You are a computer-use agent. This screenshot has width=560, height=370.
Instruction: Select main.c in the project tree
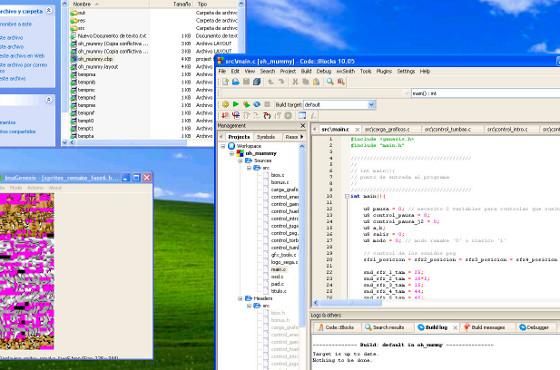[x=278, y=269]
